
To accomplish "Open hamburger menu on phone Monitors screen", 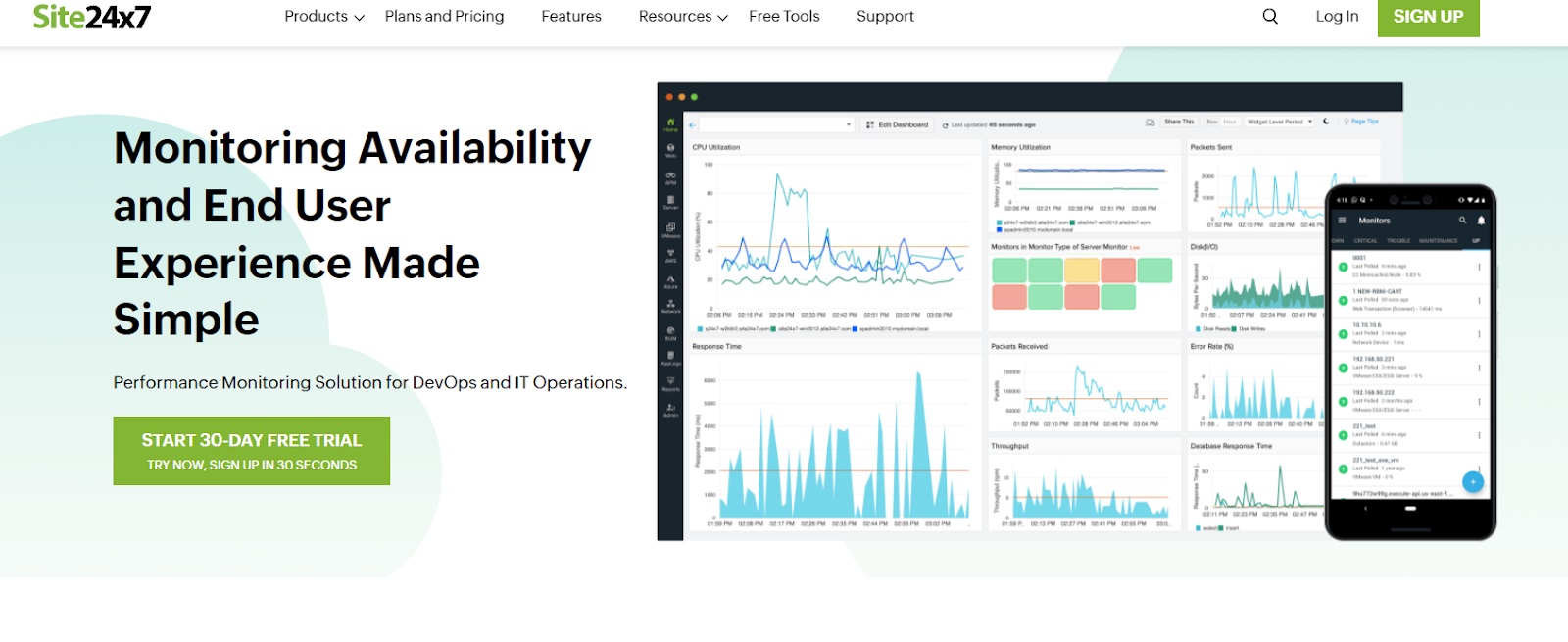I will [1342, 221].
